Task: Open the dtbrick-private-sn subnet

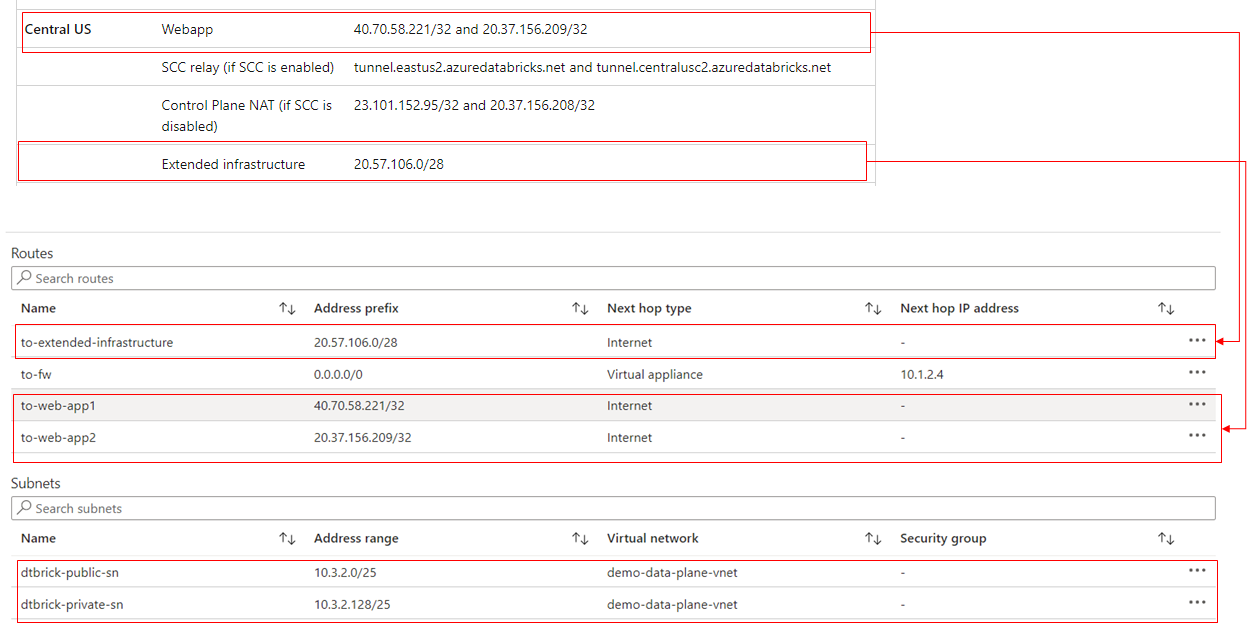Action: 72,604
